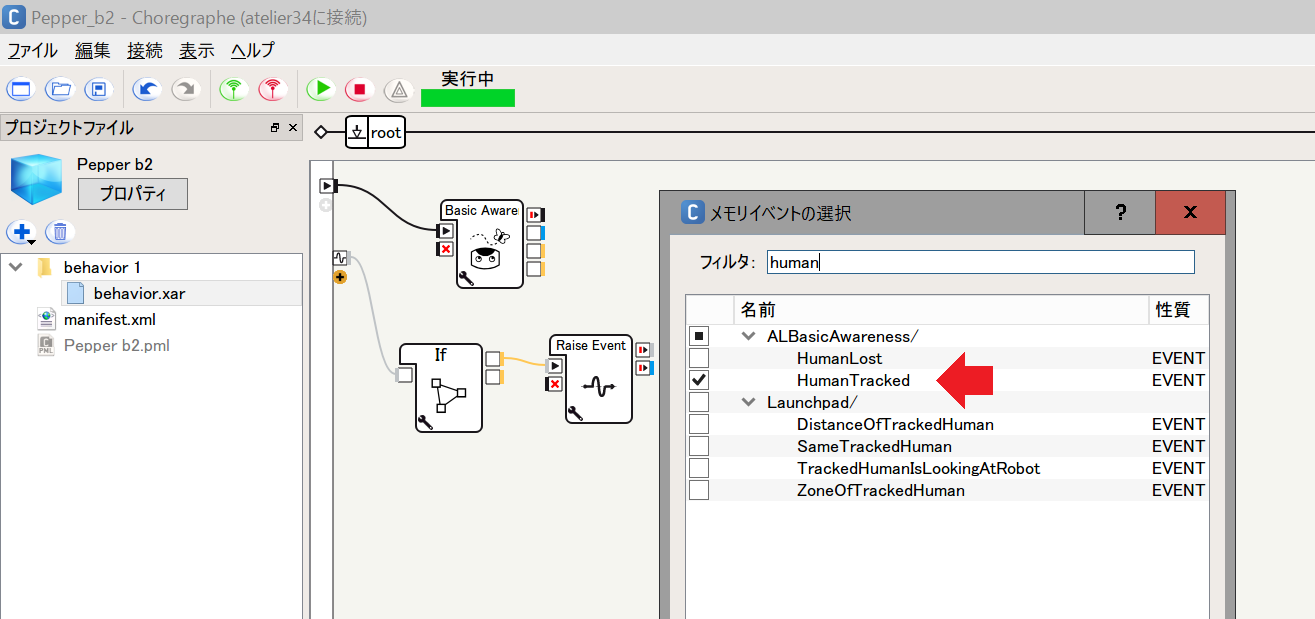This screenshot has width=1315, height=619.
Task: Check the ZoneOfTrackedHuman checkbox
Action: click(x=699, y=490)
